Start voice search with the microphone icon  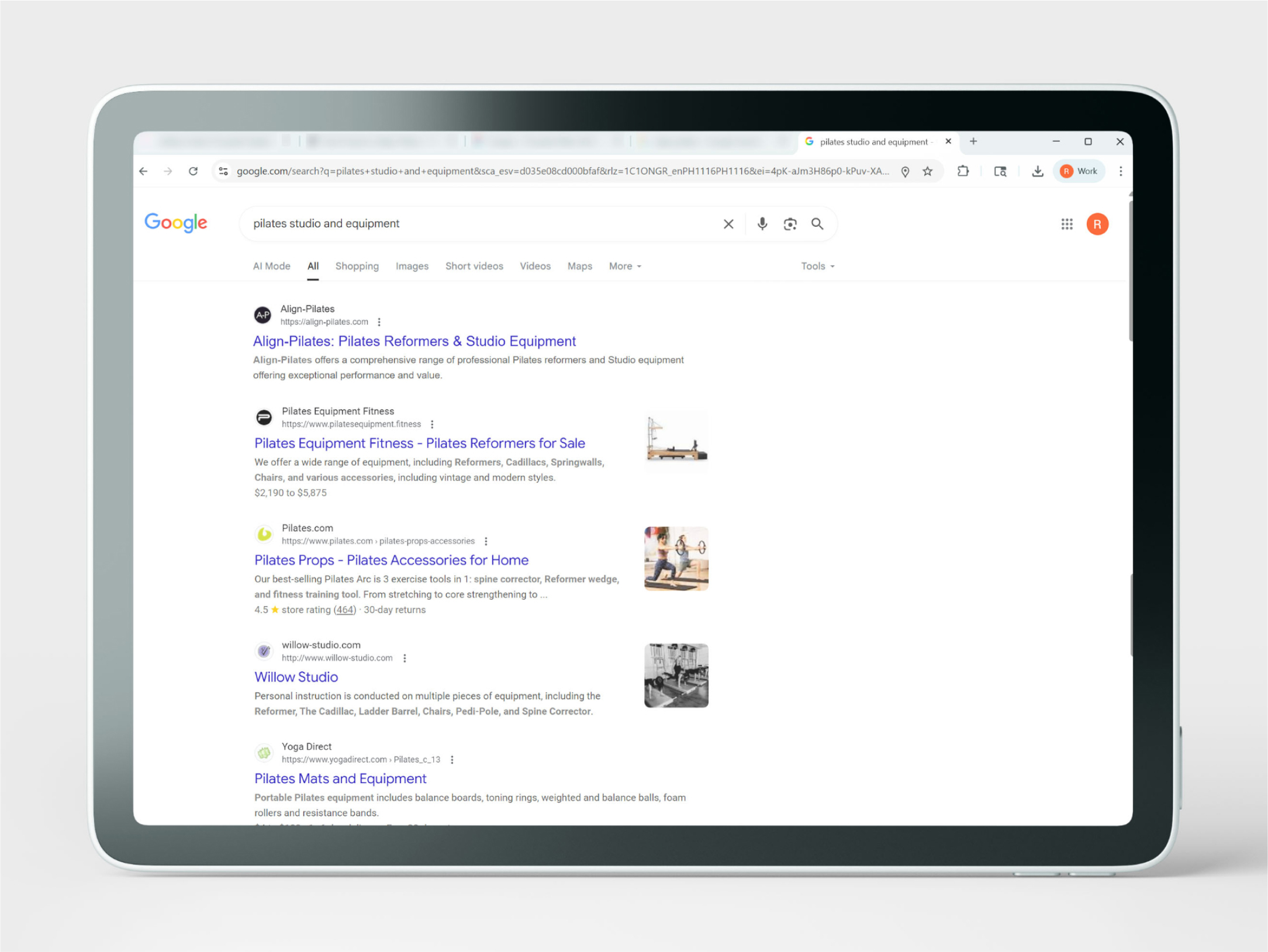click(762, 224)
